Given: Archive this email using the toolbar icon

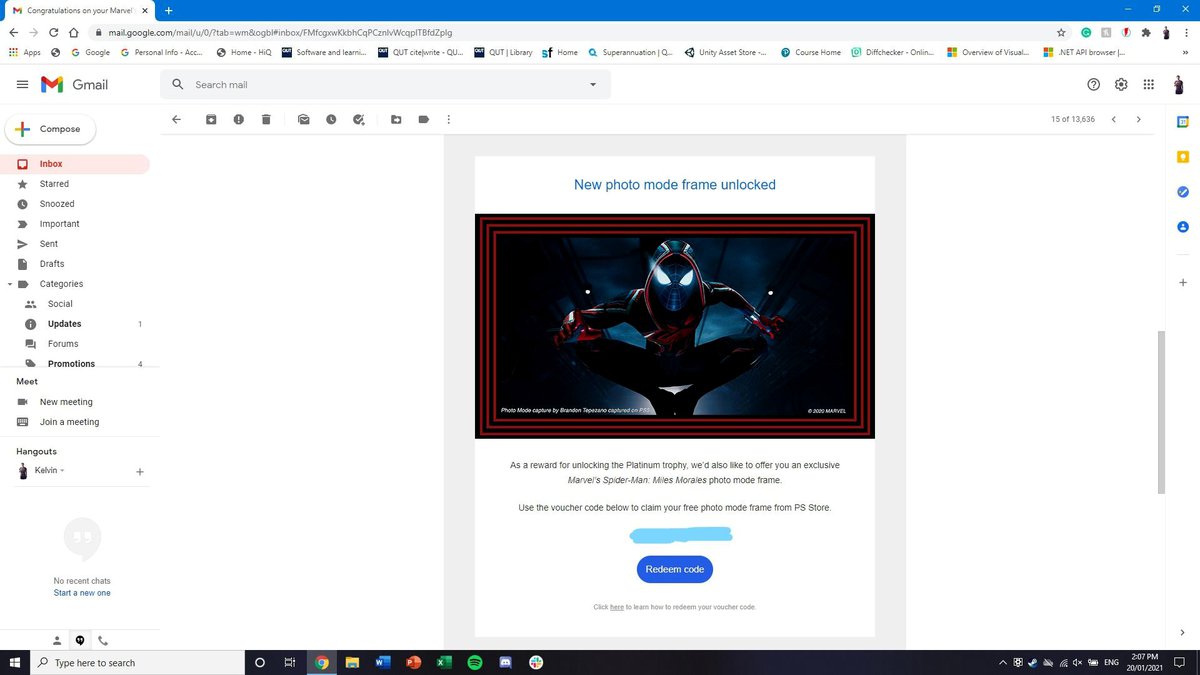Looking at the screenshot, I should pos(211,120).
